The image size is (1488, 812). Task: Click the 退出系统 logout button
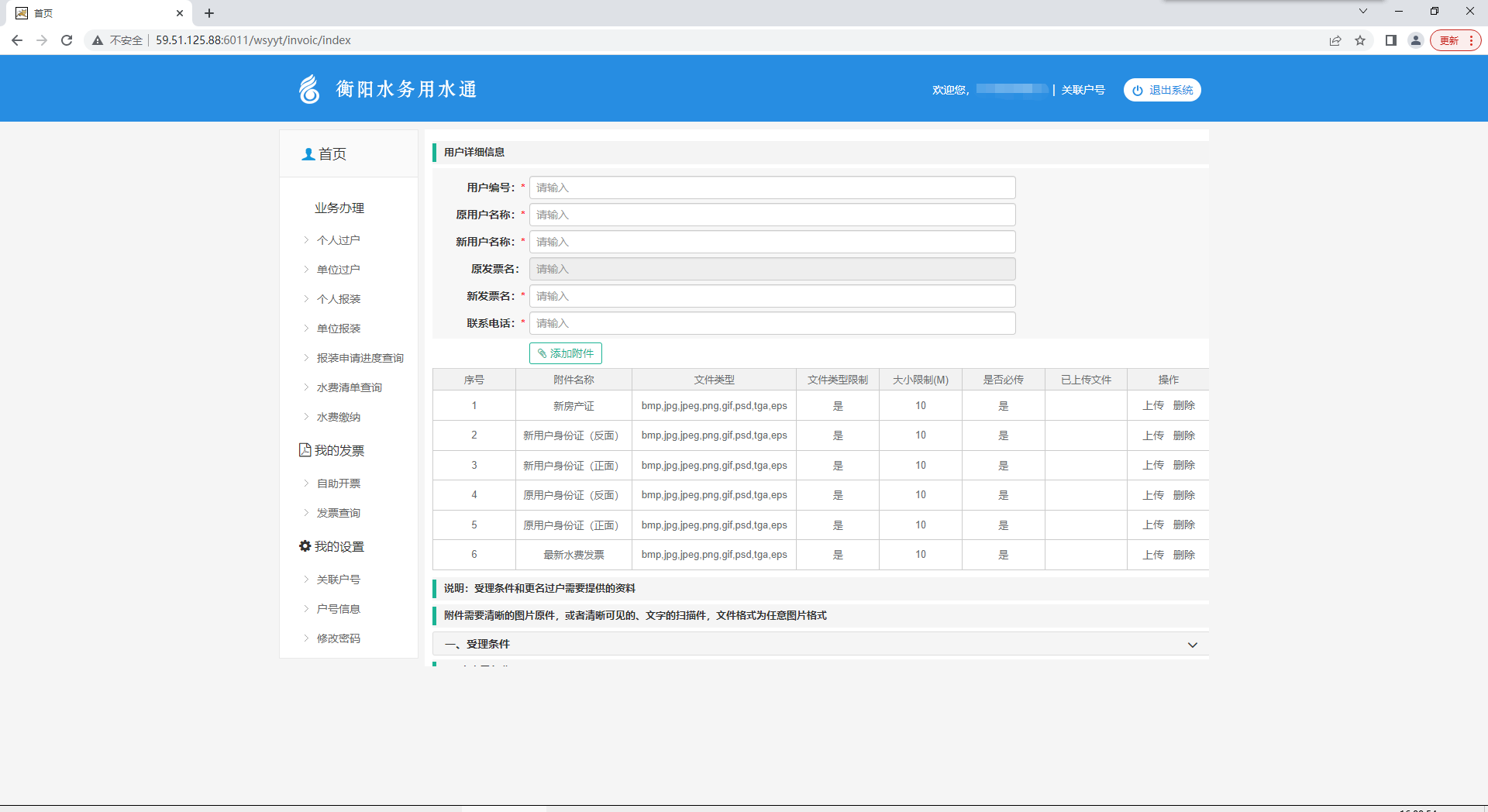tap(1162, 90)
